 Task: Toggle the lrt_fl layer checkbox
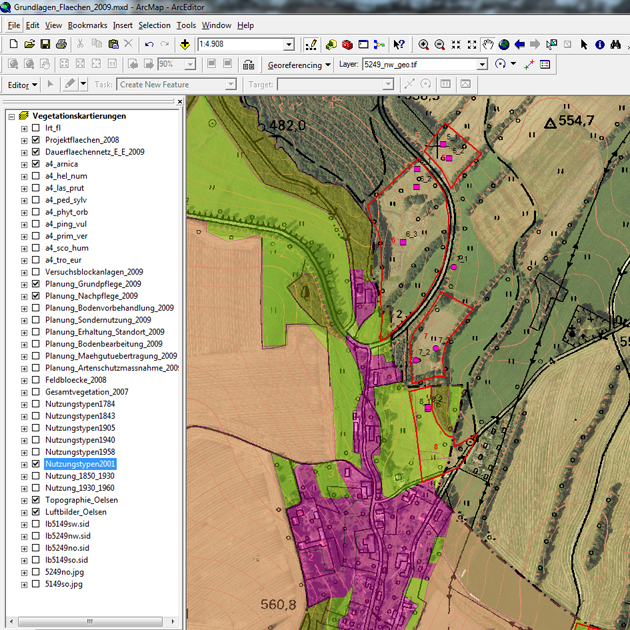(36, 128)
